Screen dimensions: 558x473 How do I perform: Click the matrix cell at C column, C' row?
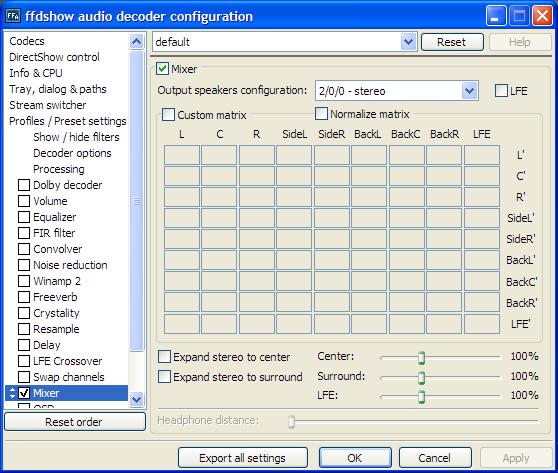(219, 176)
